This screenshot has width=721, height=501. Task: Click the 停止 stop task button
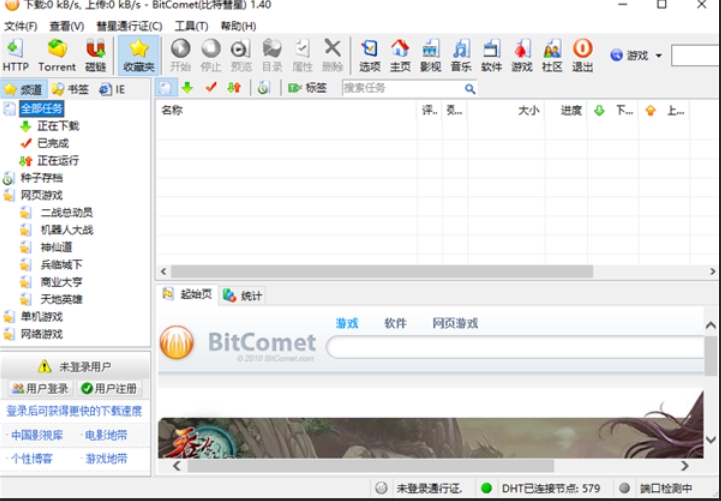pos(211,55)
